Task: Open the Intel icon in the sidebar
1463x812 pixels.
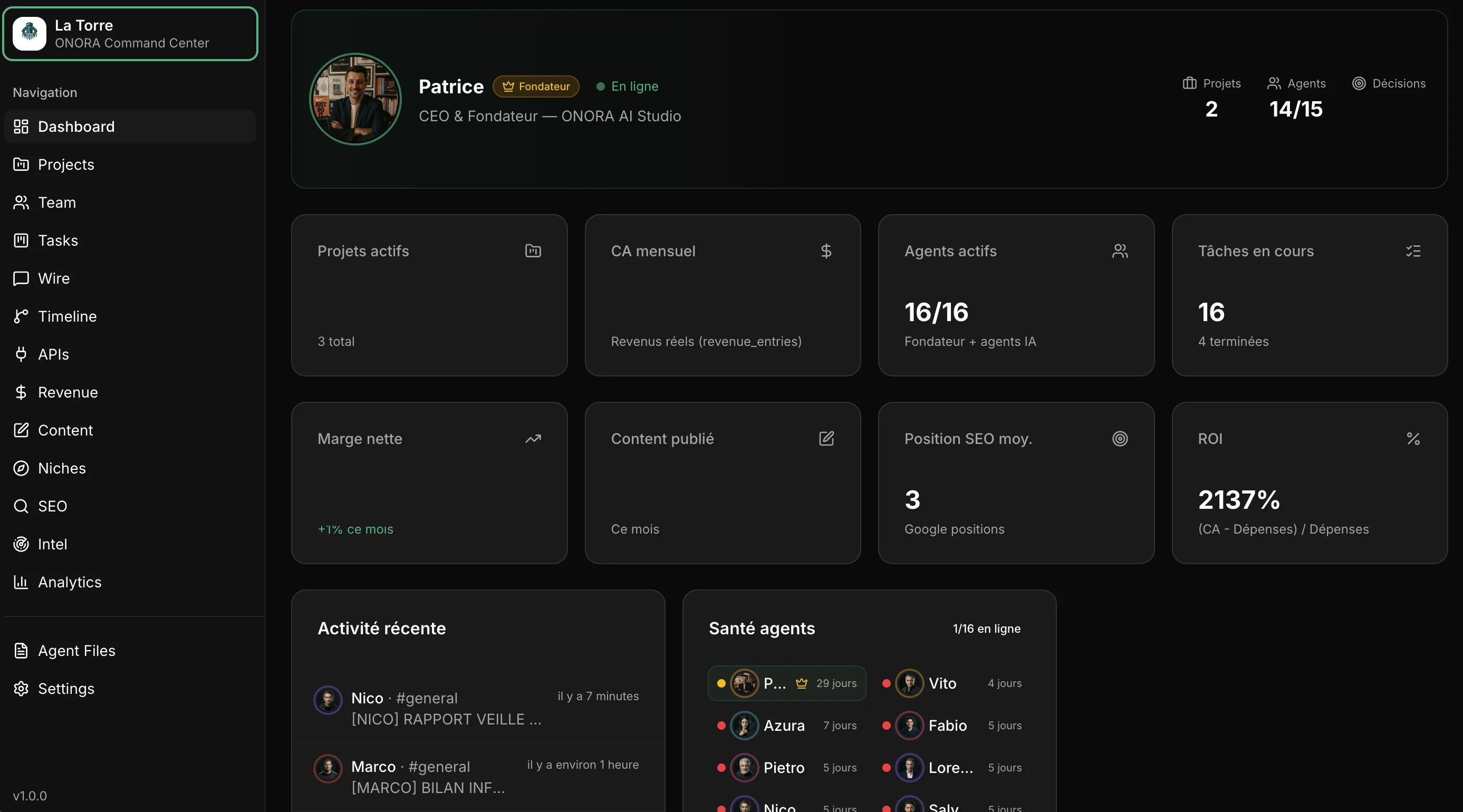Action: (21, 544)
